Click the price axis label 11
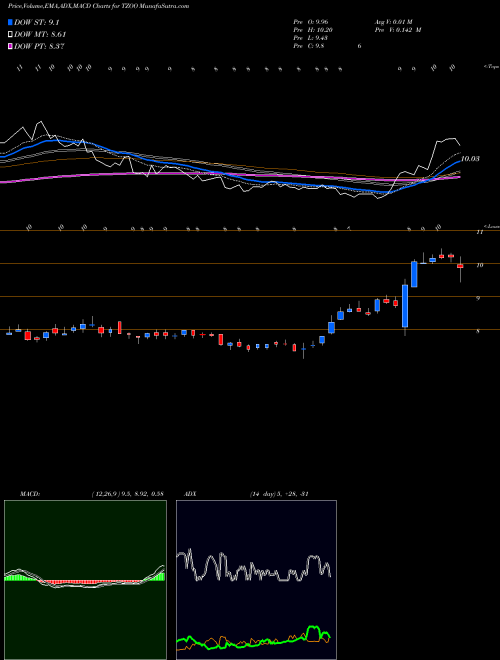 (479, 232)
